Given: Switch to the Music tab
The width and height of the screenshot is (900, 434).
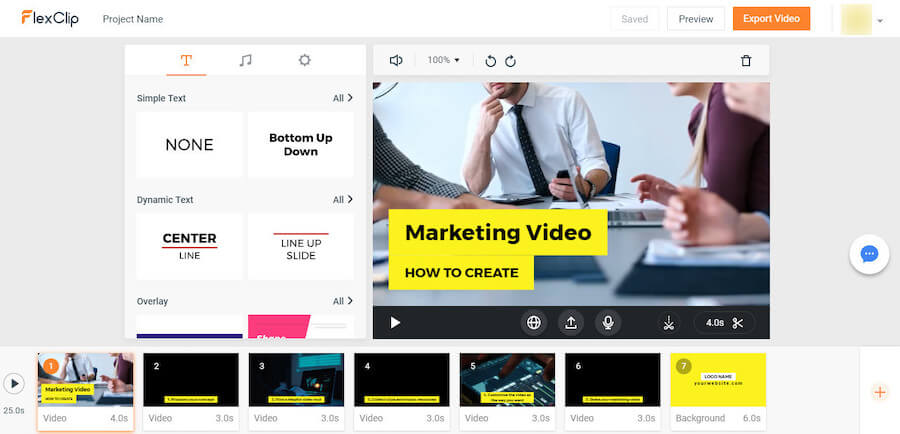Looking at the screenshot, I should [245, 60].
